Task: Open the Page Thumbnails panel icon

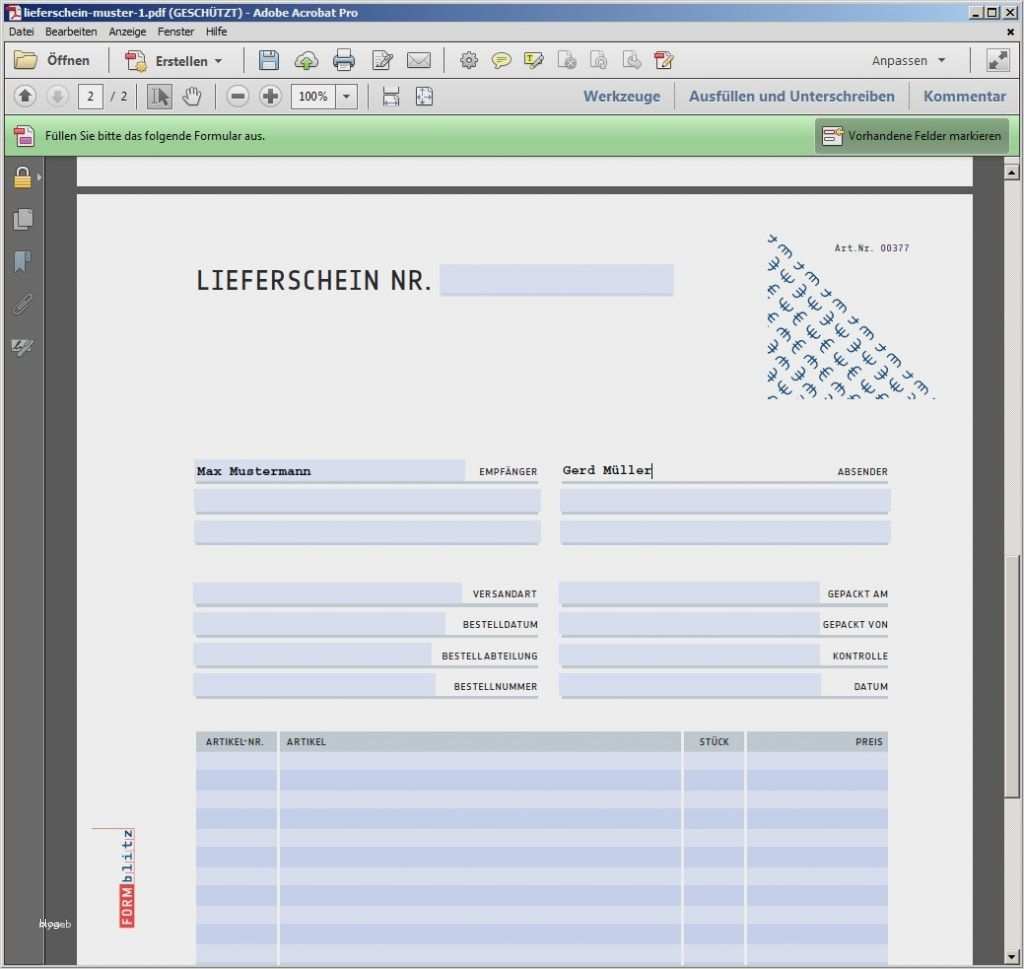Action: pyautogui.click(x=22, y=218)
